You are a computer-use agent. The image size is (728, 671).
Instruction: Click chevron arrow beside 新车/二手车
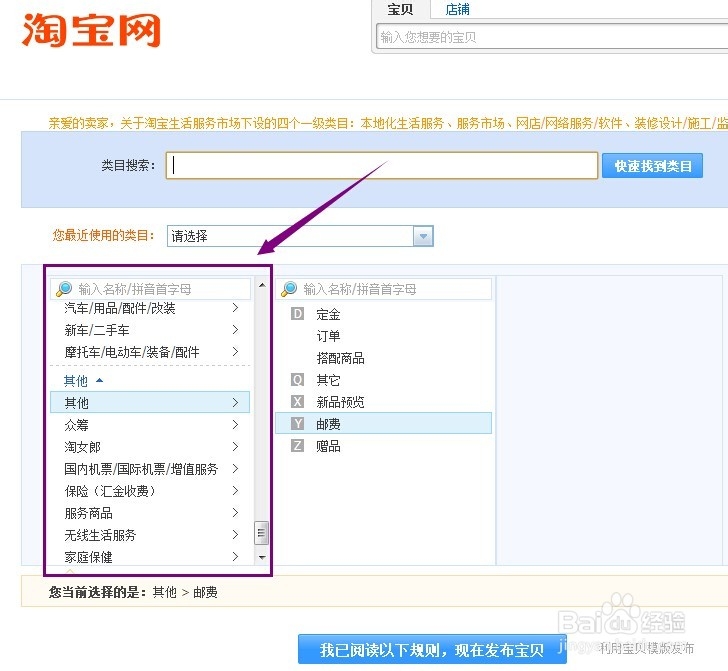click(235, 330)
